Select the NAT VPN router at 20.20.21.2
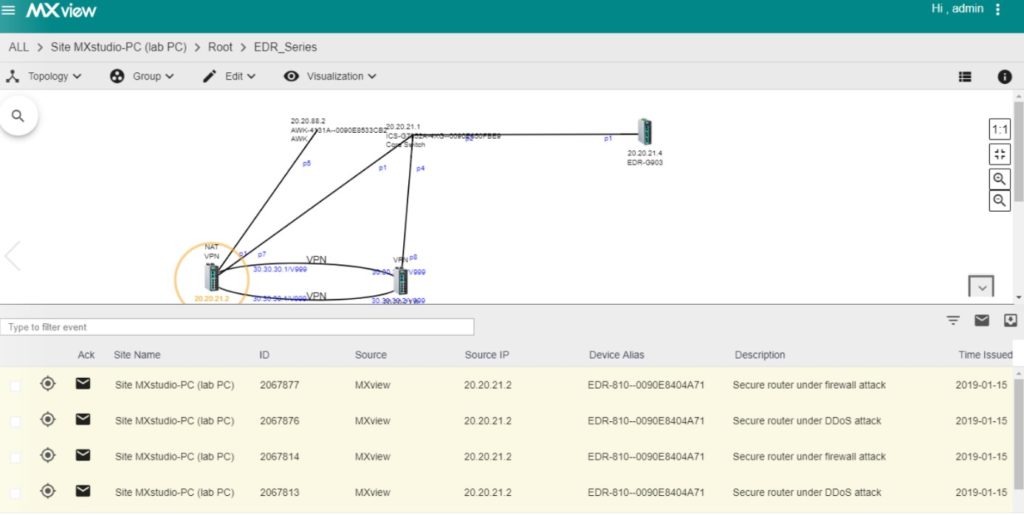Screen dimensions: 1024x515 click(212, 277)
